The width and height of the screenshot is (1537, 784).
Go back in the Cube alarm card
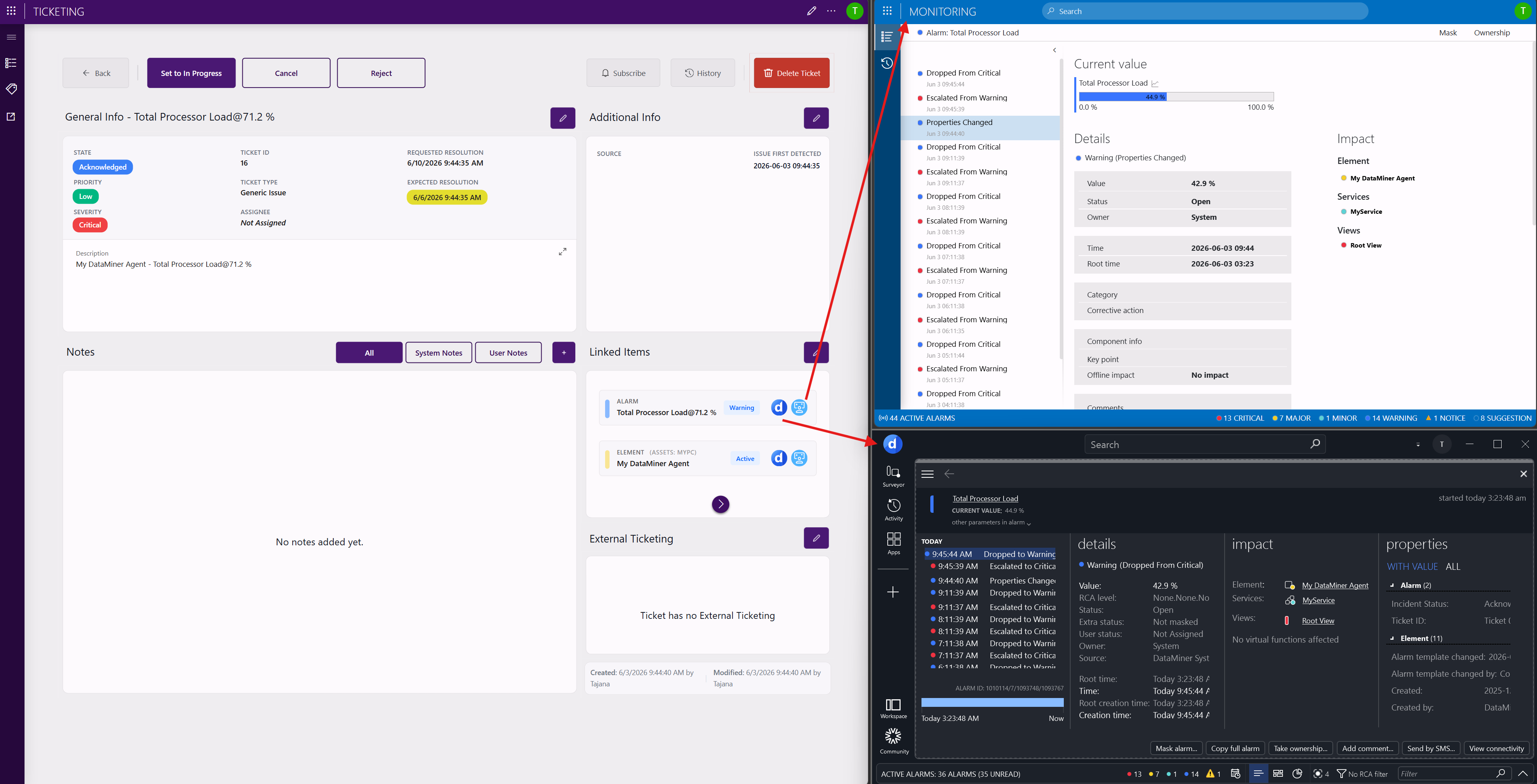[949, 474]
